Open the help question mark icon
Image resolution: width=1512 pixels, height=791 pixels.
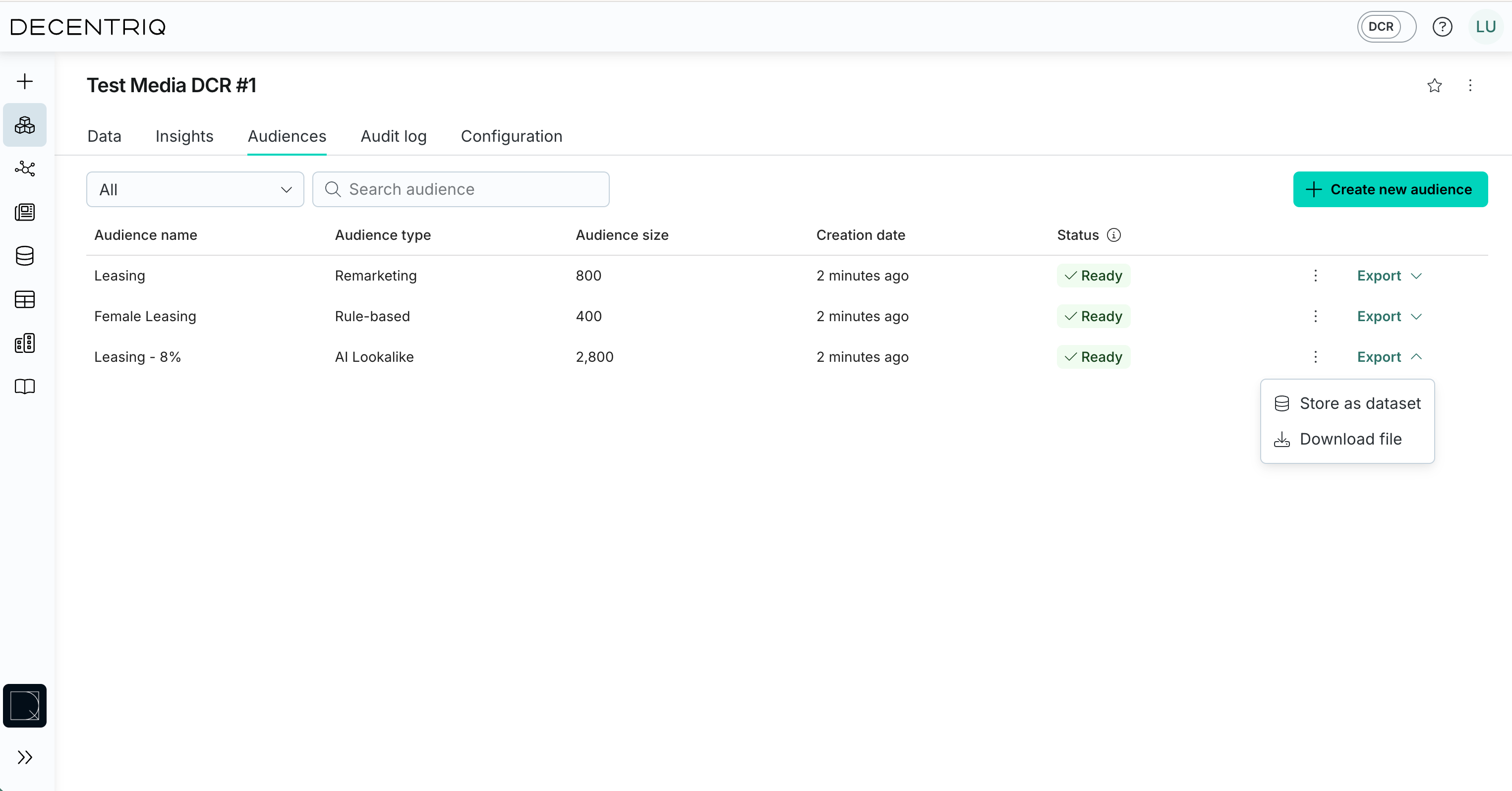tap(1442, 27)
